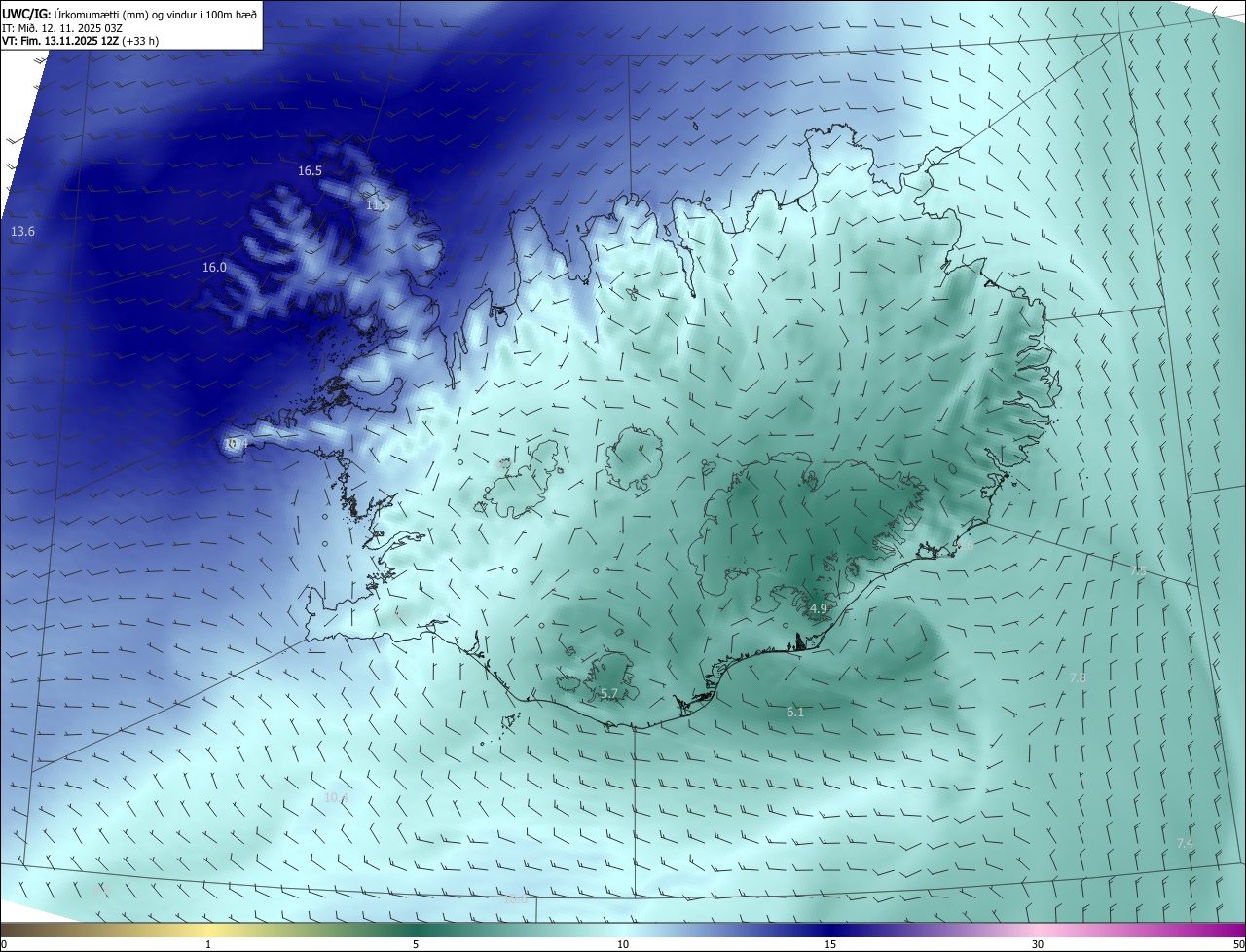Click the title 'UWC/IG: Úrkomumætti (mm) og vindur'
The height and width of the screenshot is (952, 1246).
(129, 14)
